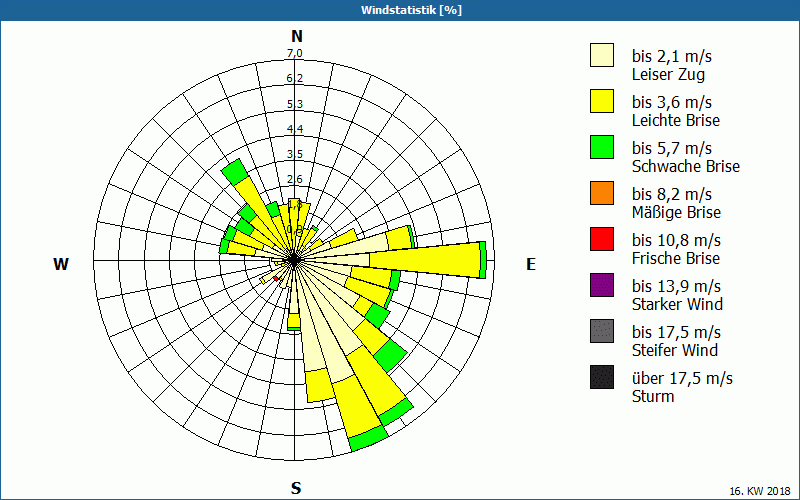800x500 pixels.
Task: Click the W compass label
Action: point(61,264)
